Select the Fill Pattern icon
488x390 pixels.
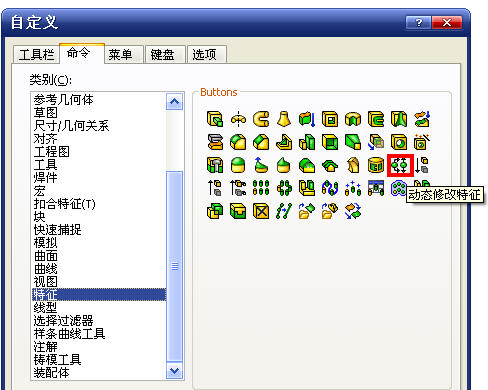(x=398, y=188)
